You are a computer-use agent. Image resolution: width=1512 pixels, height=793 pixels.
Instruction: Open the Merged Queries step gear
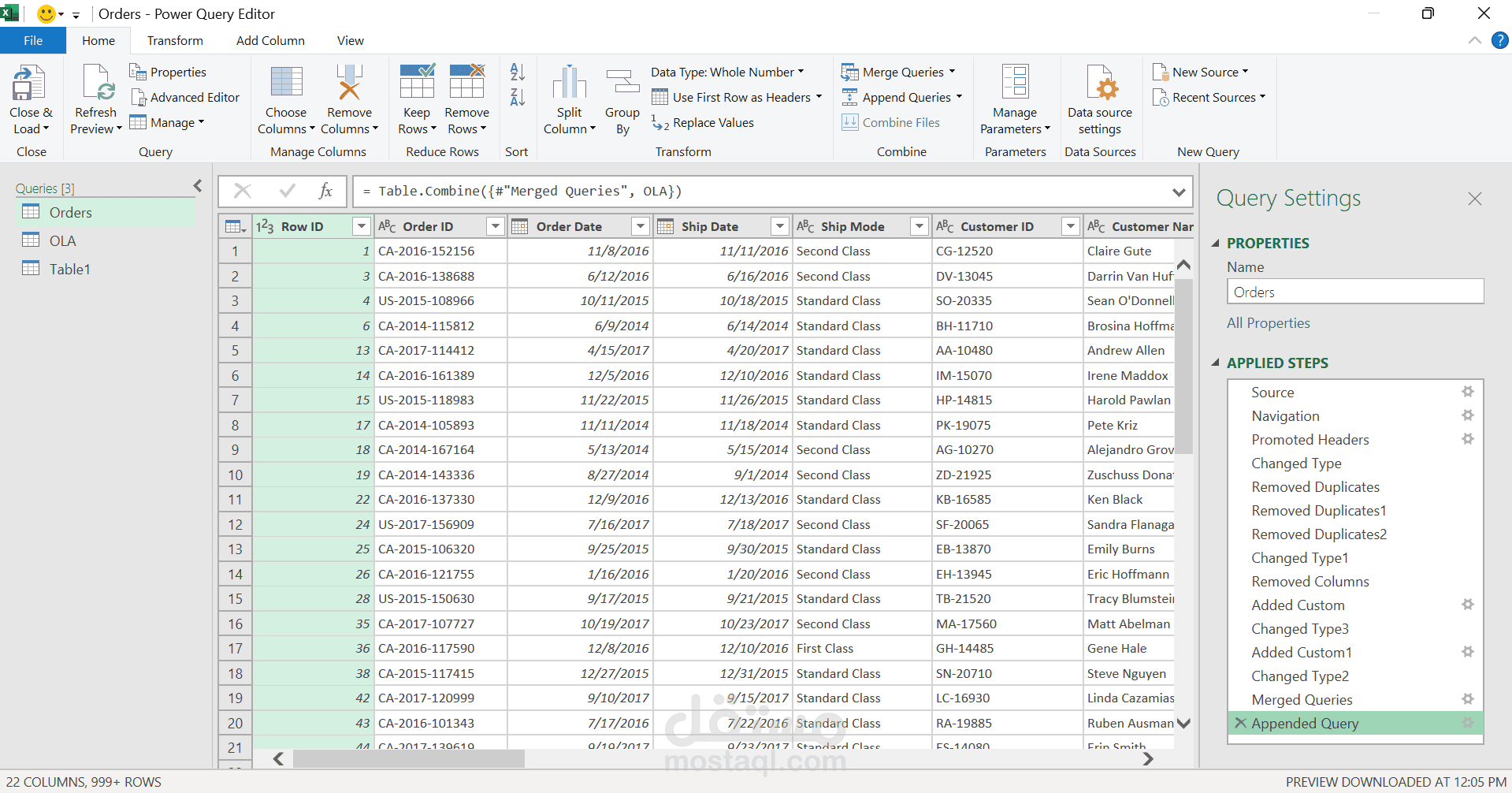click(1467, 699)
